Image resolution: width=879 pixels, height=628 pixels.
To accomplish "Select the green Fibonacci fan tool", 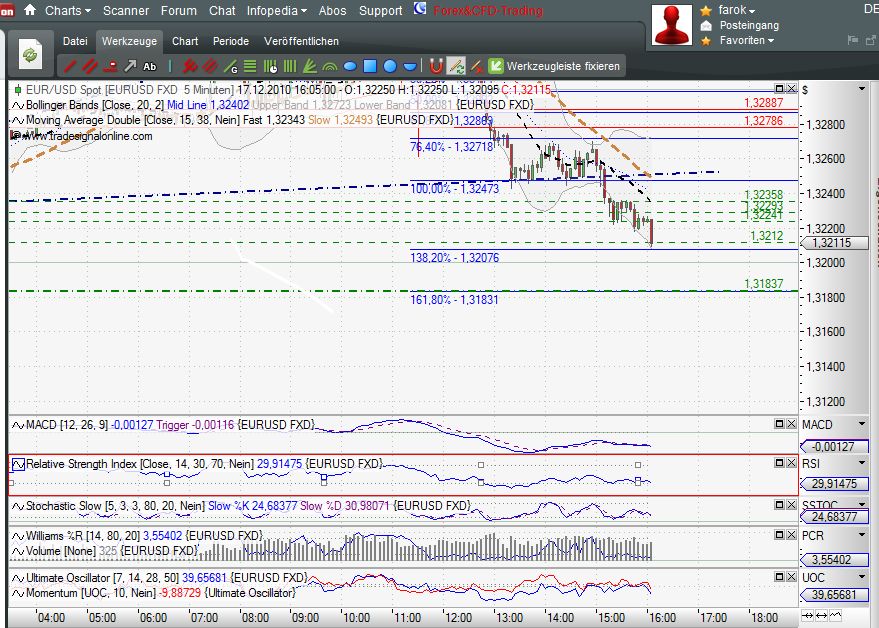I will click(x=309, y=66).
